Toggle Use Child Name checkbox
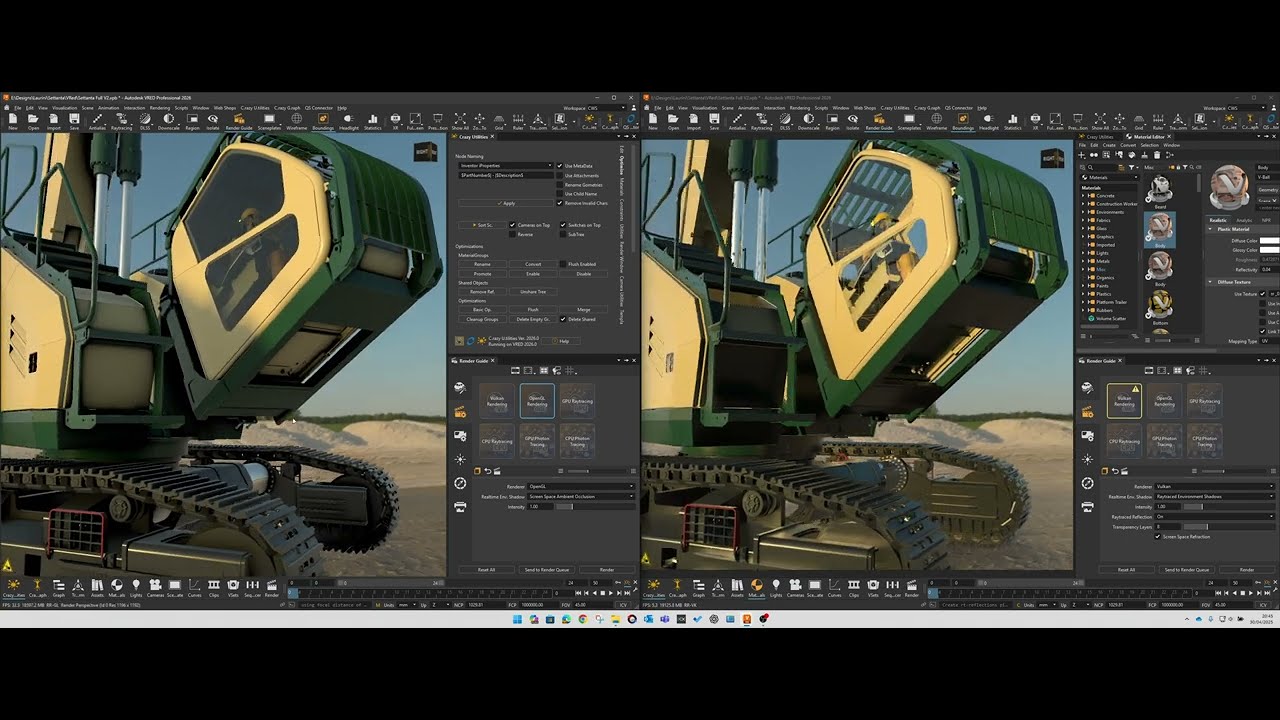 coord(562,194)
